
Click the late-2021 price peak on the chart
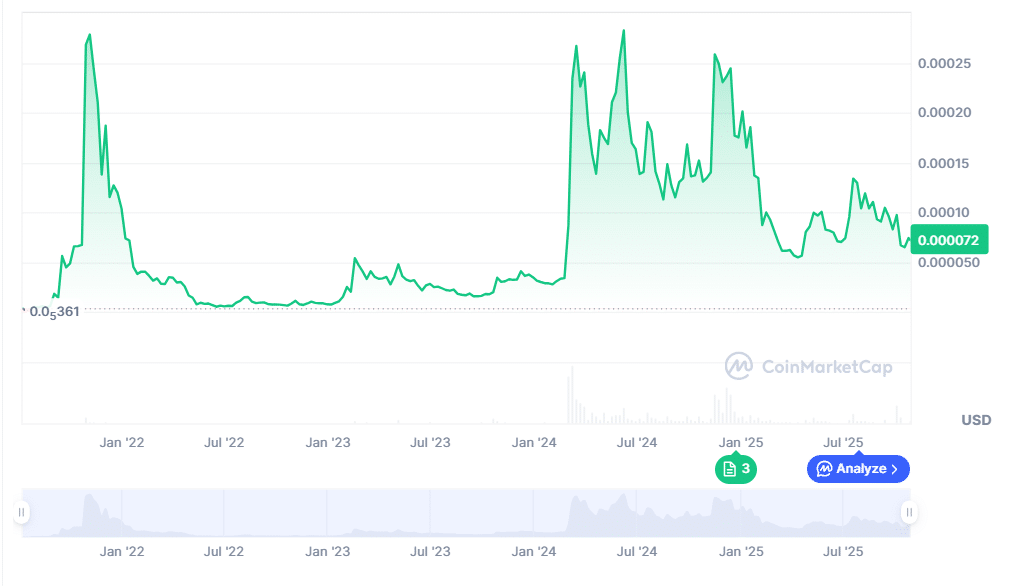[x=90, y=35]
